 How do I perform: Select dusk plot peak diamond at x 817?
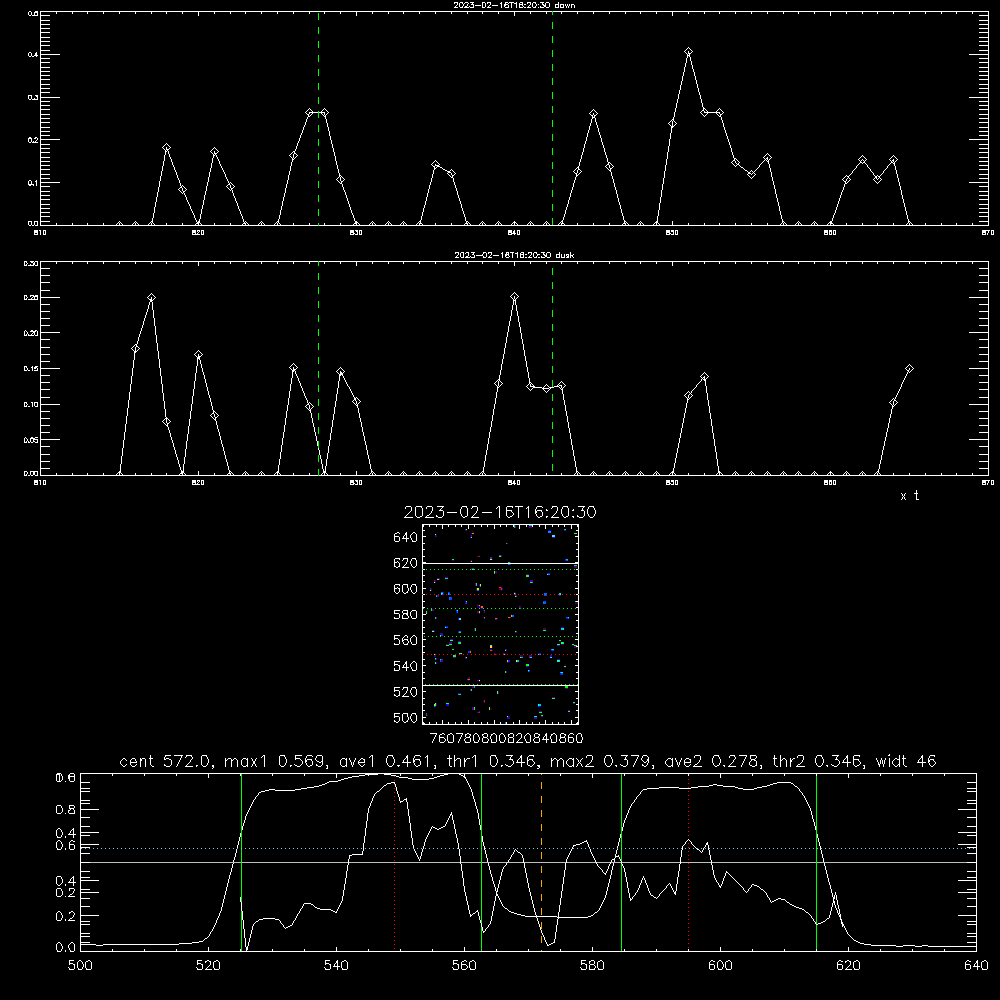tap(151, 298)
